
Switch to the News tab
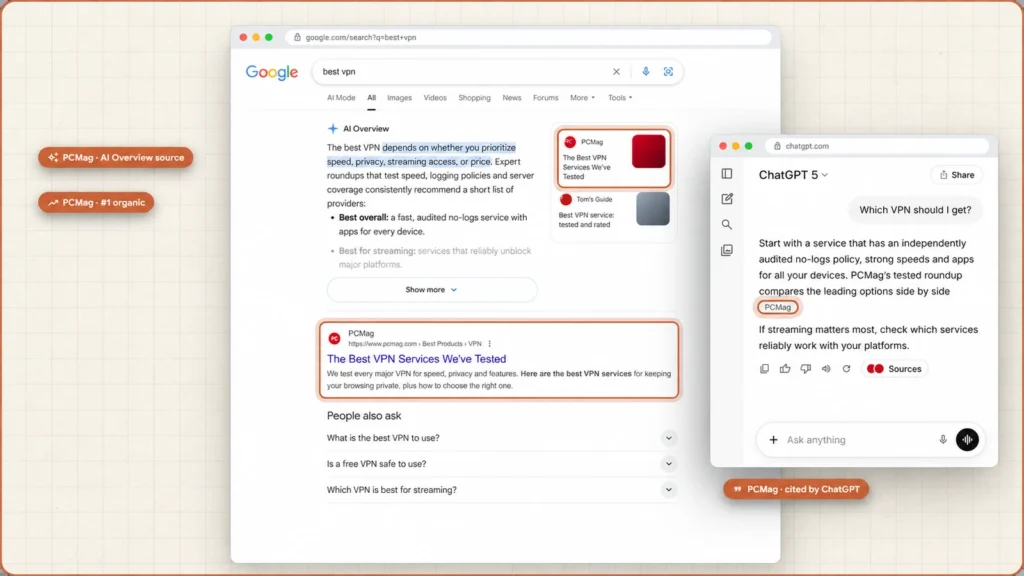coord(511,98)
